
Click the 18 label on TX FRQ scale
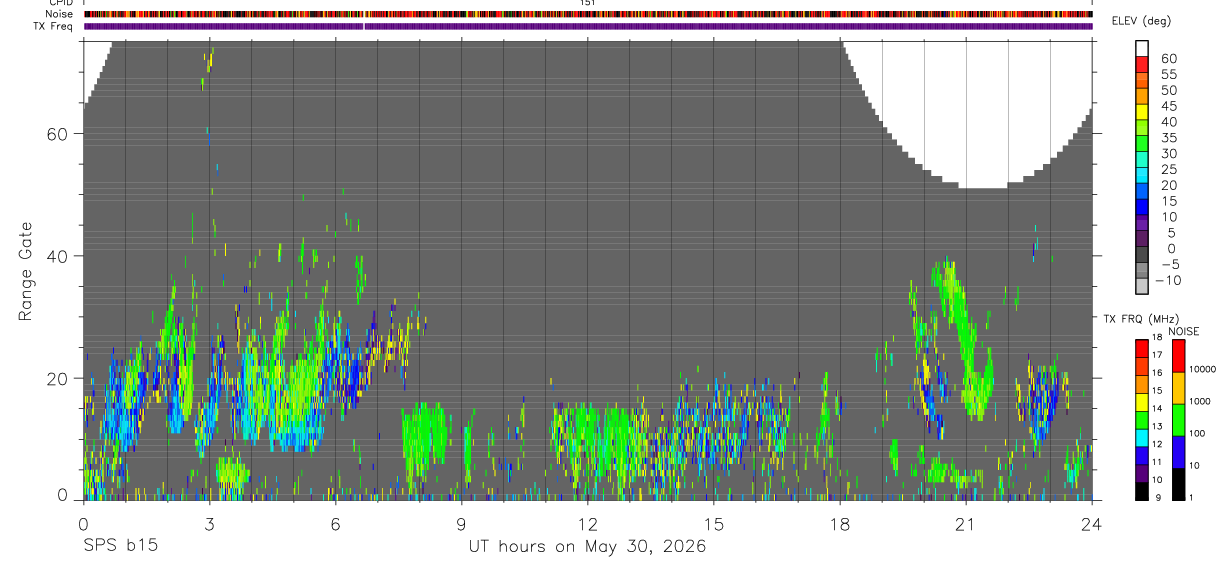coord(1157,339)
